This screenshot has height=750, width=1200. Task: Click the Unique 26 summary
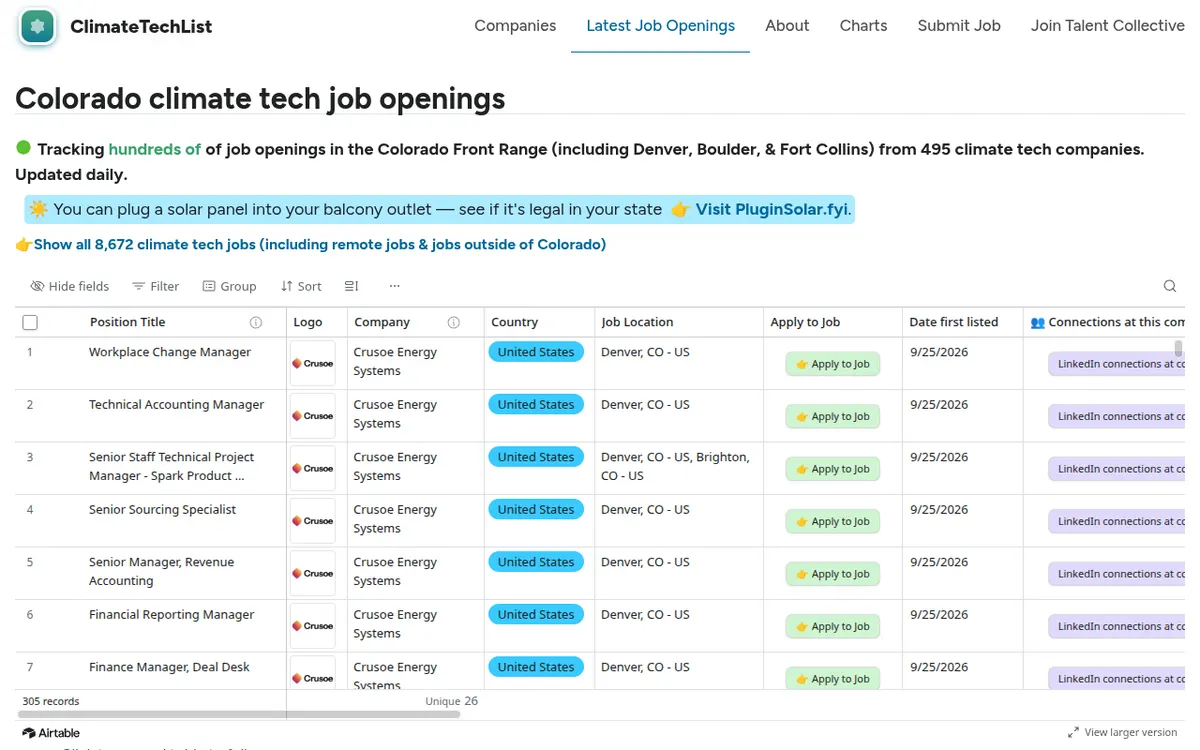pos(452,701)
